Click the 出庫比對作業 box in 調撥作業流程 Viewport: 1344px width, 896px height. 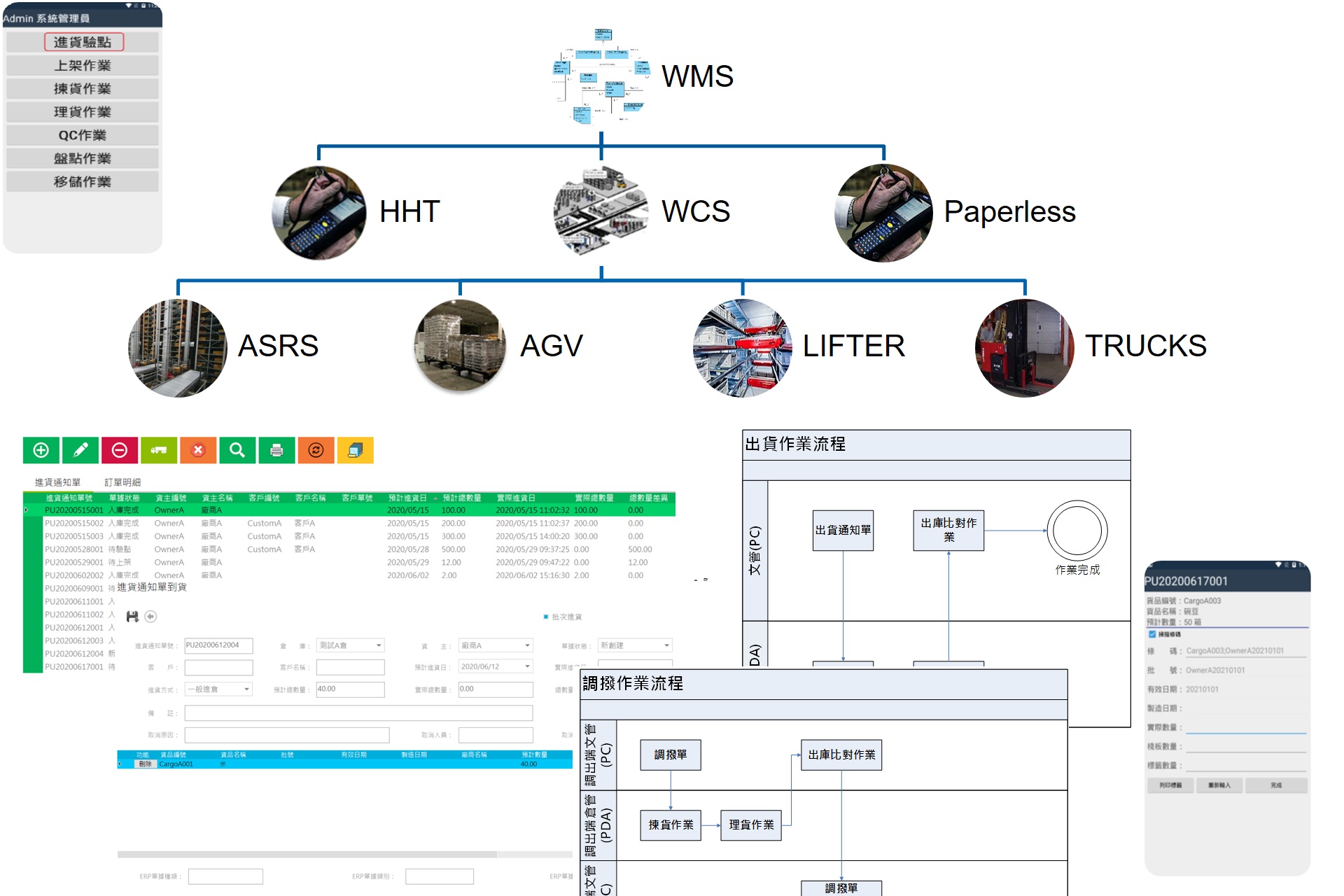click(x=841, y=755)
